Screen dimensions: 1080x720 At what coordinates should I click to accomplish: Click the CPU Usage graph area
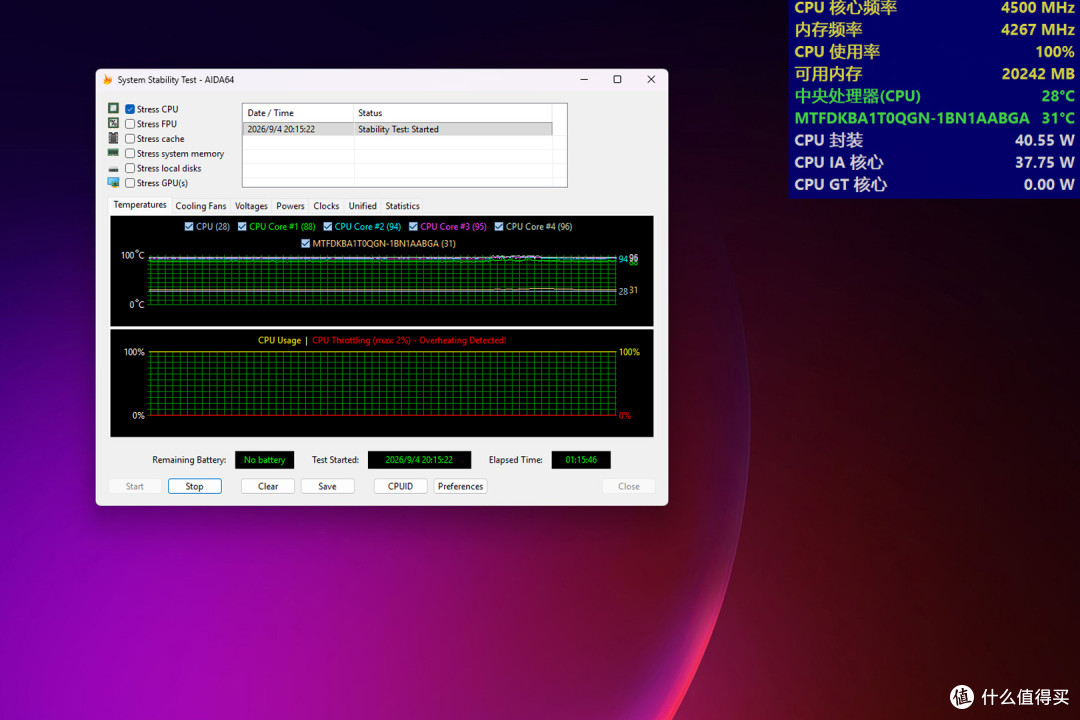382,384
